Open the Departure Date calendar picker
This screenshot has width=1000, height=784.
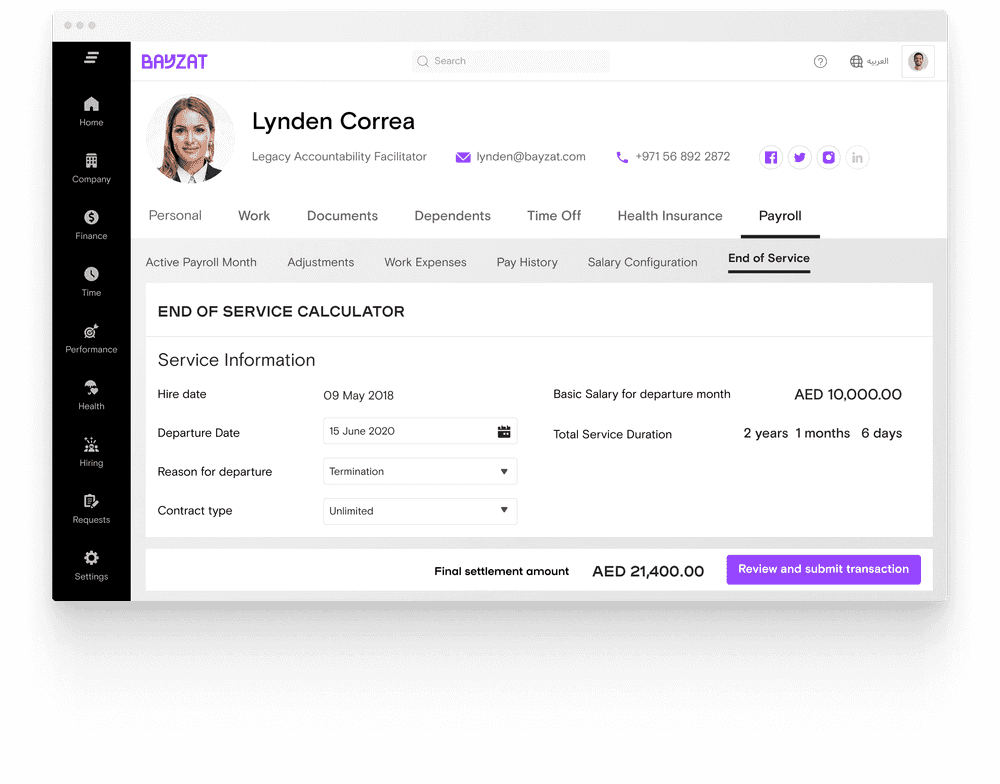(504, 432)
